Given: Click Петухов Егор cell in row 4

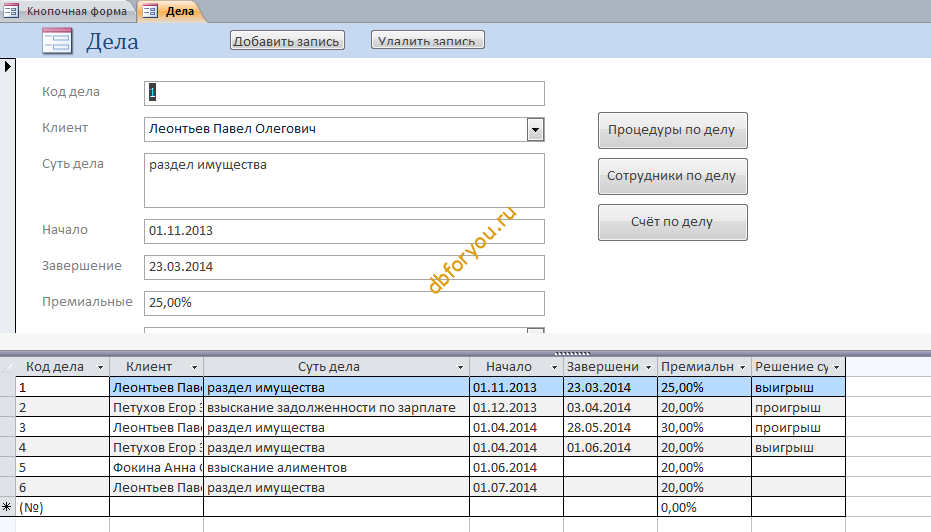Looking at the screenshot, I should tap(157, 447).
